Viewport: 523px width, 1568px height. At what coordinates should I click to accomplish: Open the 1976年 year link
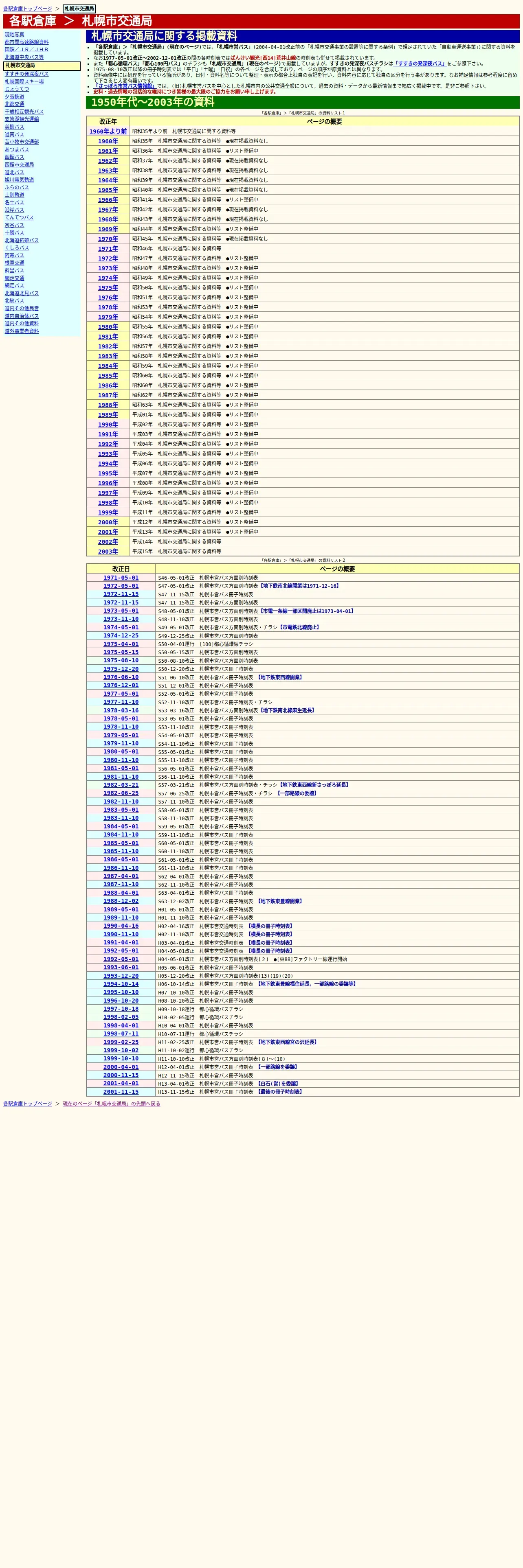(x=108, y=298)
